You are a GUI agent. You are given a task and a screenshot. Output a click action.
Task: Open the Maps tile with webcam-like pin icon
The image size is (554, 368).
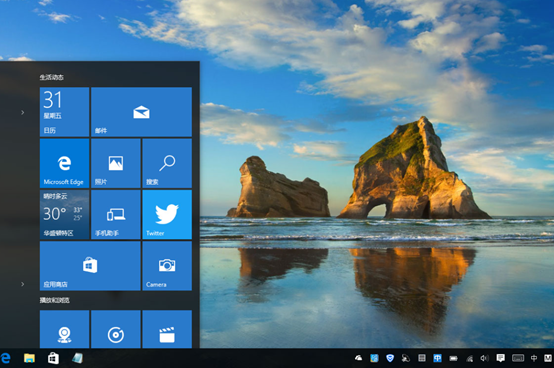pos(64,329)
